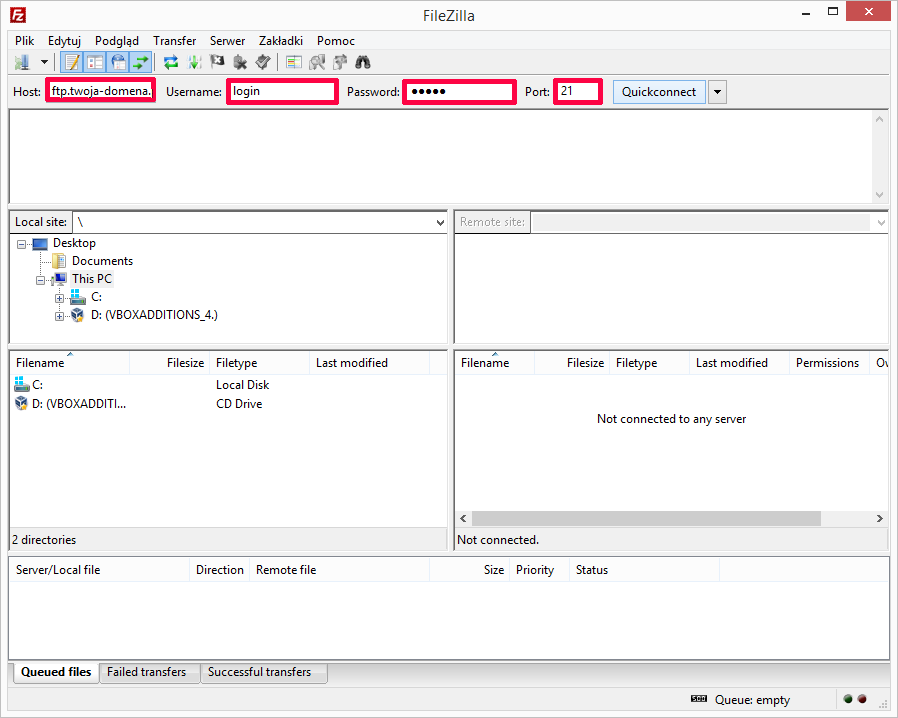Click the red activity indicator light
Screen dimensions: 898x718
tap(862, 699)
